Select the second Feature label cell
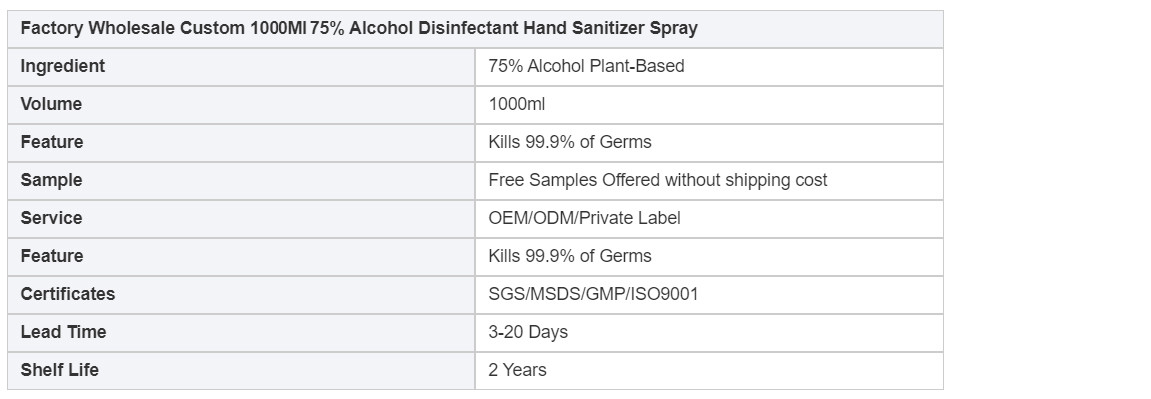The width and height of the screenshot is (1151, 399). tap(242, 257)
